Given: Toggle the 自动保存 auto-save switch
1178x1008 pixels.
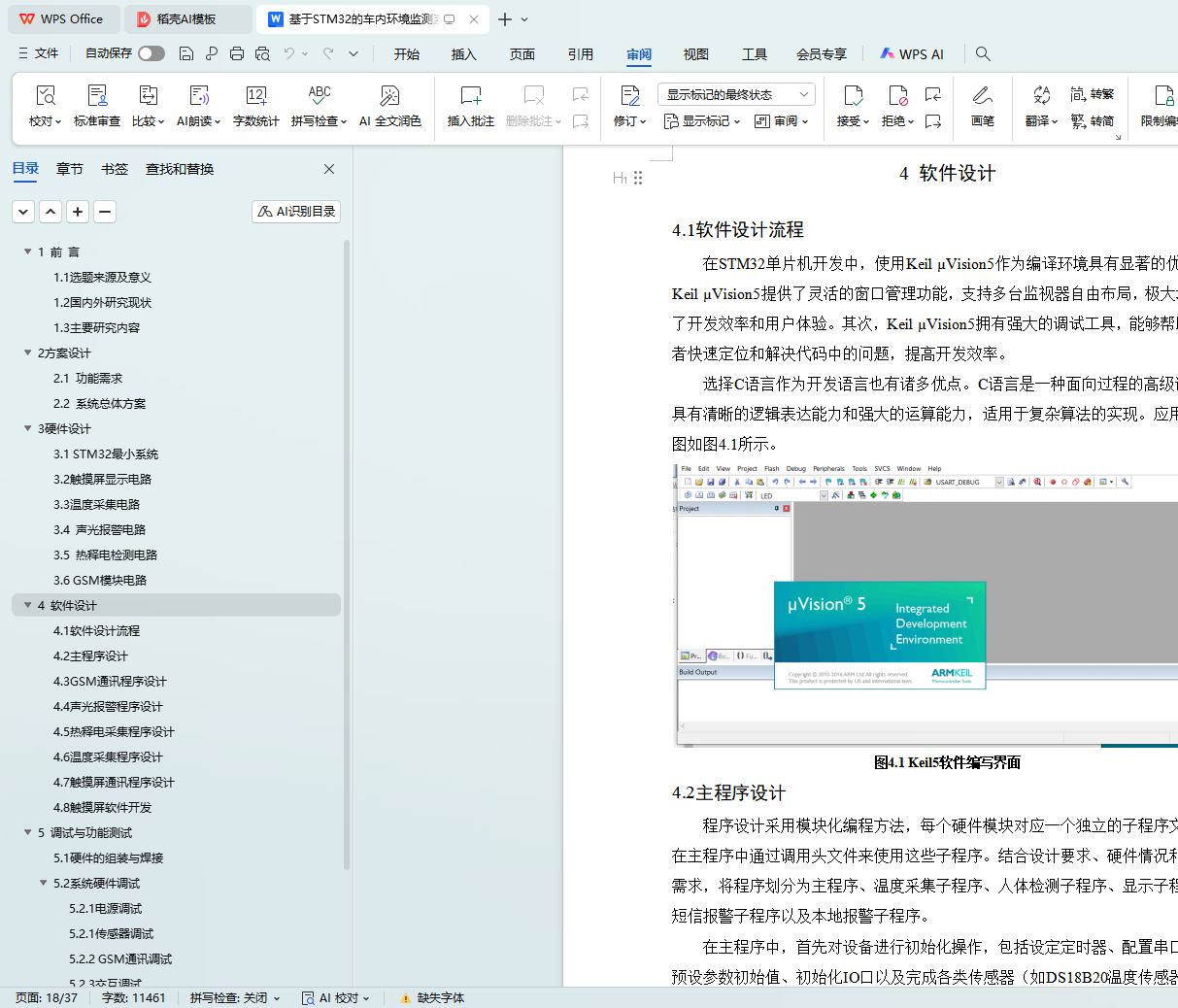Looking at the screenshot, I should tap(151, 53).
